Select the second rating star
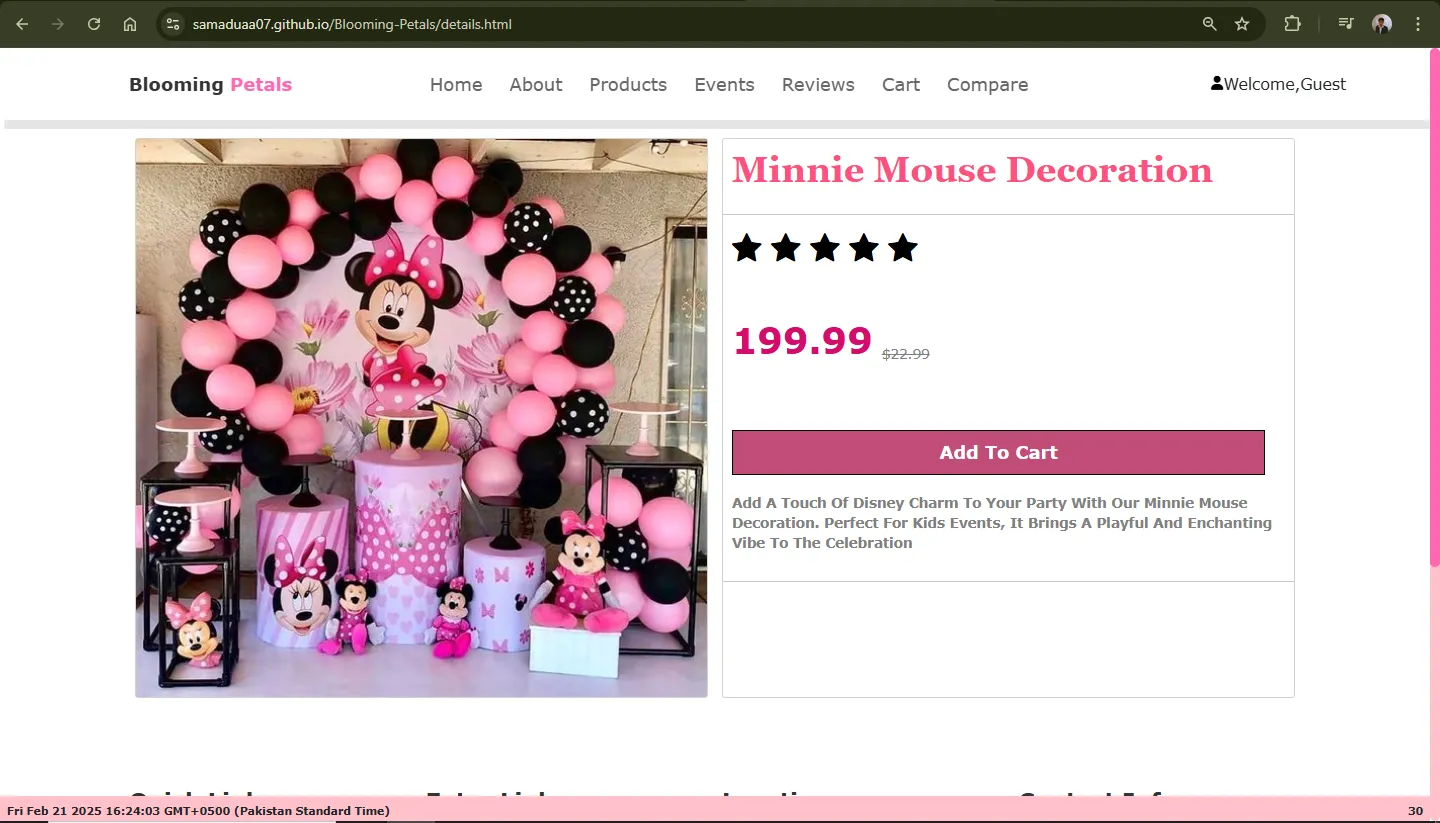Image resolution: width=1440 pixels, height=823 pixels. (x=786, y=248)
